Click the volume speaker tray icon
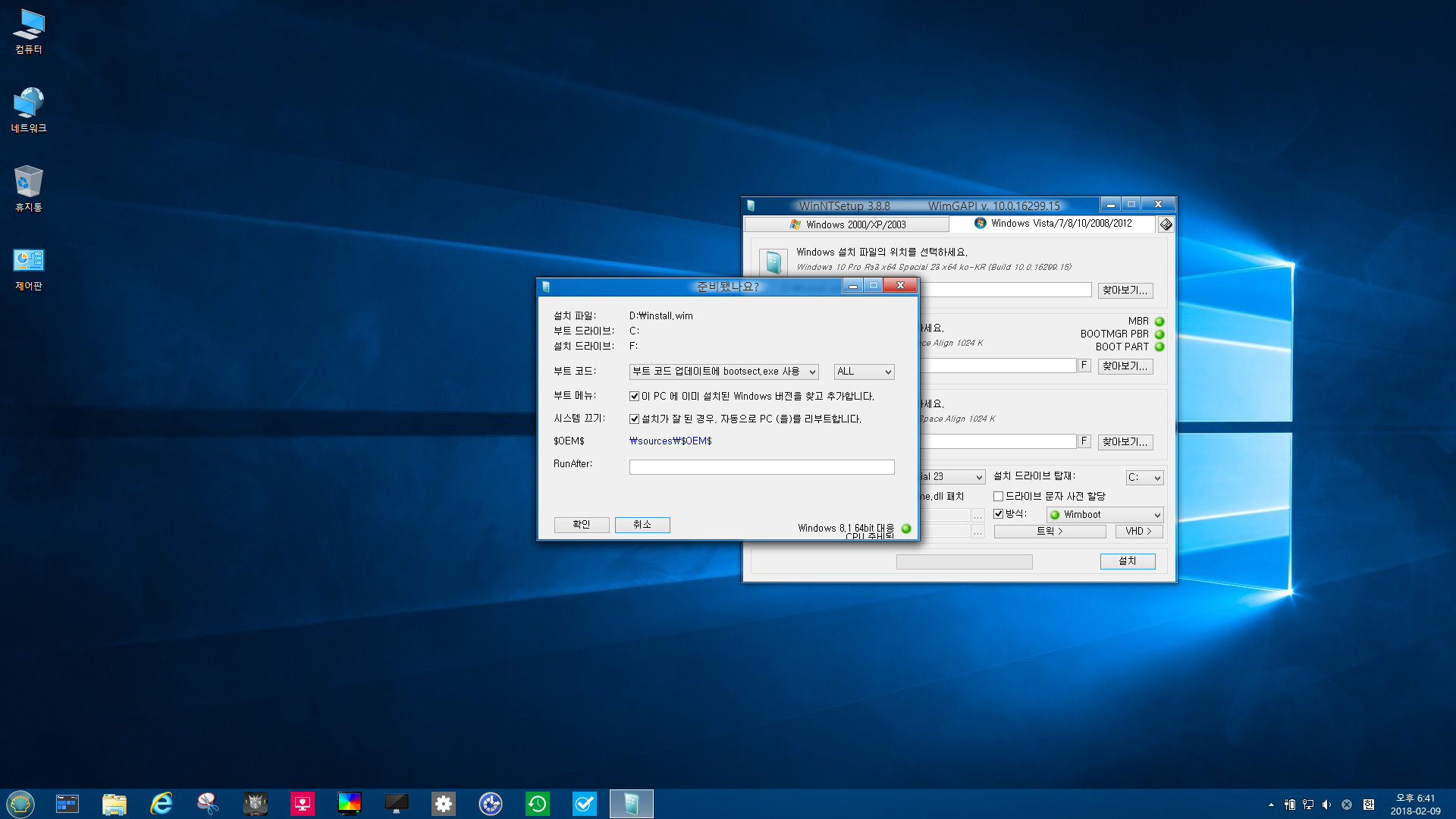This screenshot has height=819, width=1456. coord(1326,805)
